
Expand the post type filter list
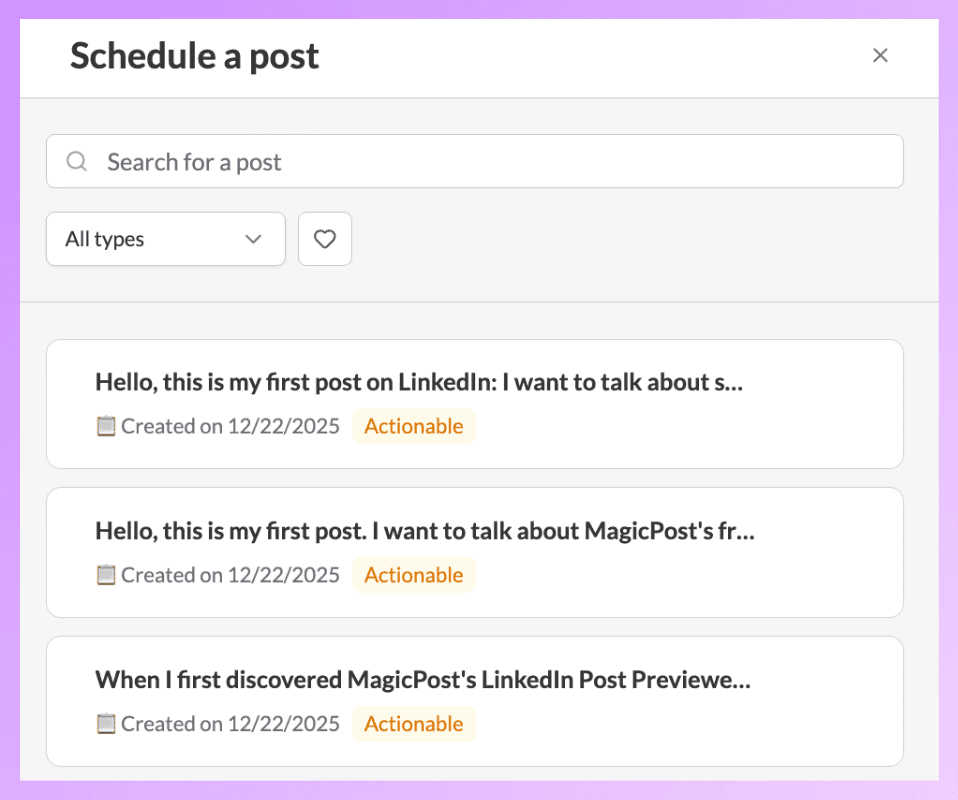(165, 239)
